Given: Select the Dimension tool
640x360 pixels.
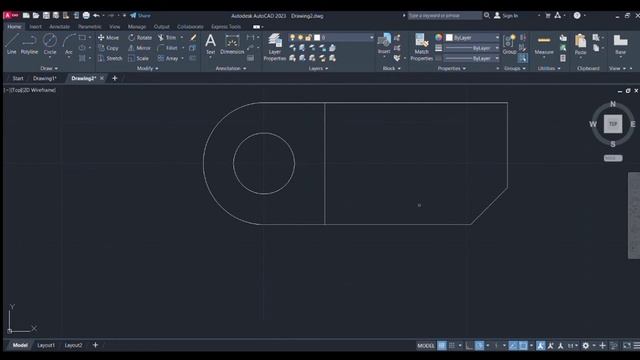Looking at the screenshot, I should click(232, 44).
